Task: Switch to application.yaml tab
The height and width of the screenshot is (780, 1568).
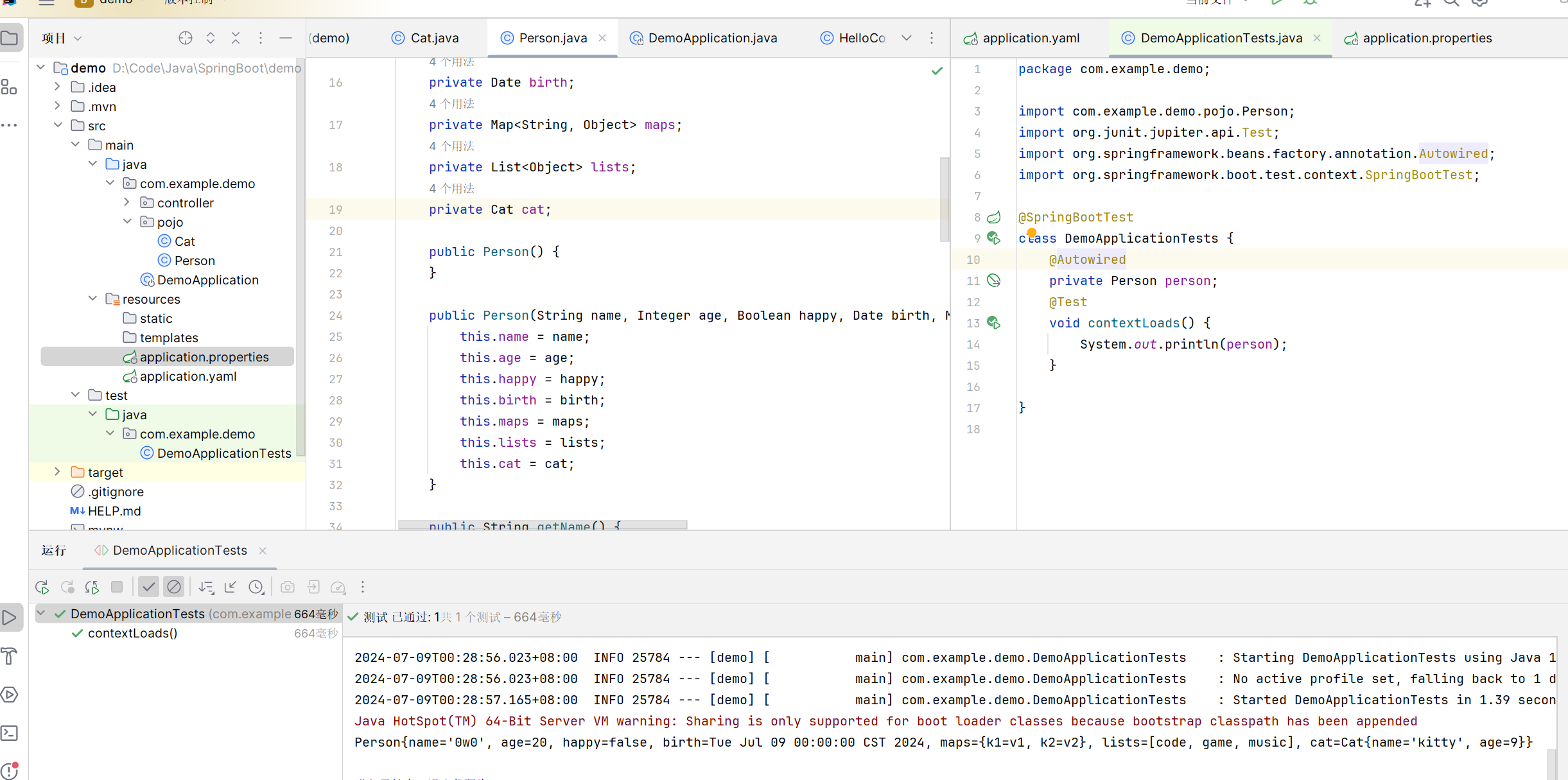Action: coord(1022,38)
